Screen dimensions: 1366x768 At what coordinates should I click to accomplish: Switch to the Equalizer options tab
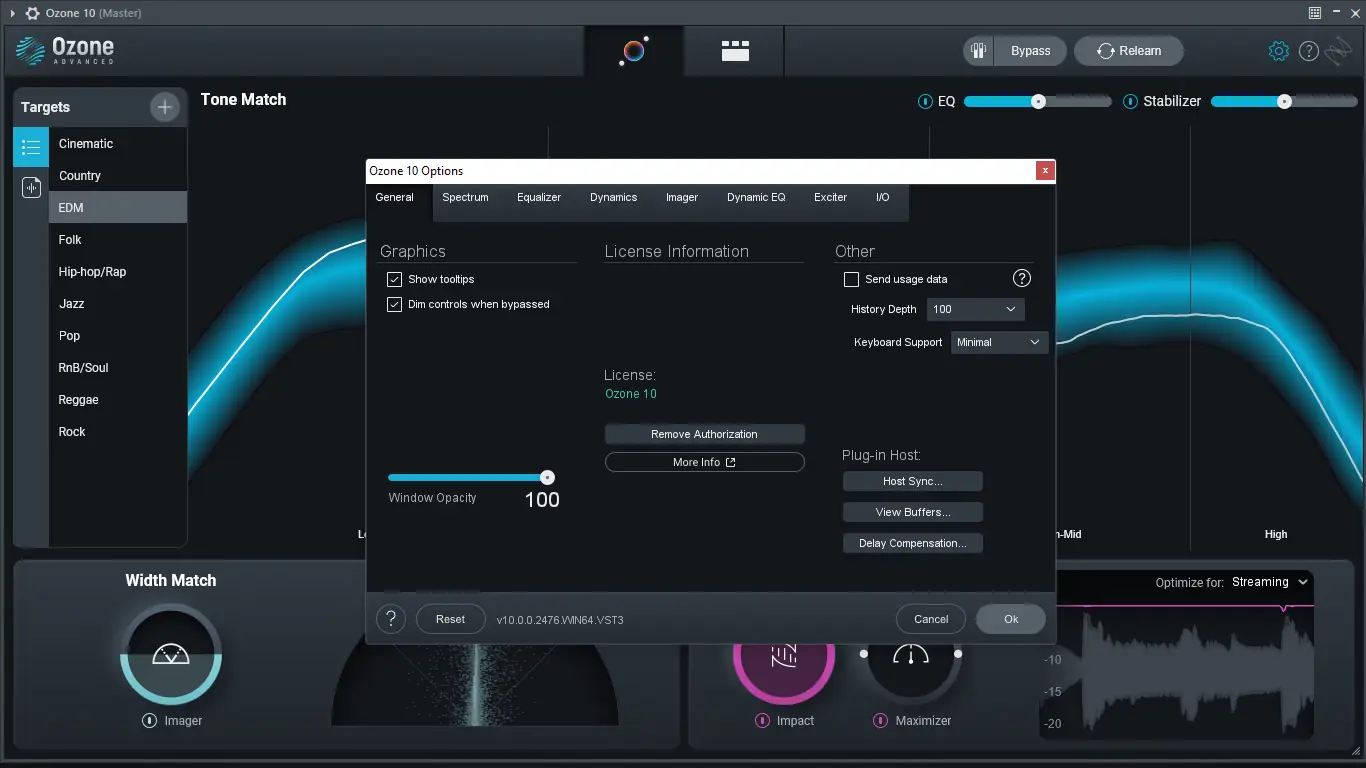pos(539,197)
